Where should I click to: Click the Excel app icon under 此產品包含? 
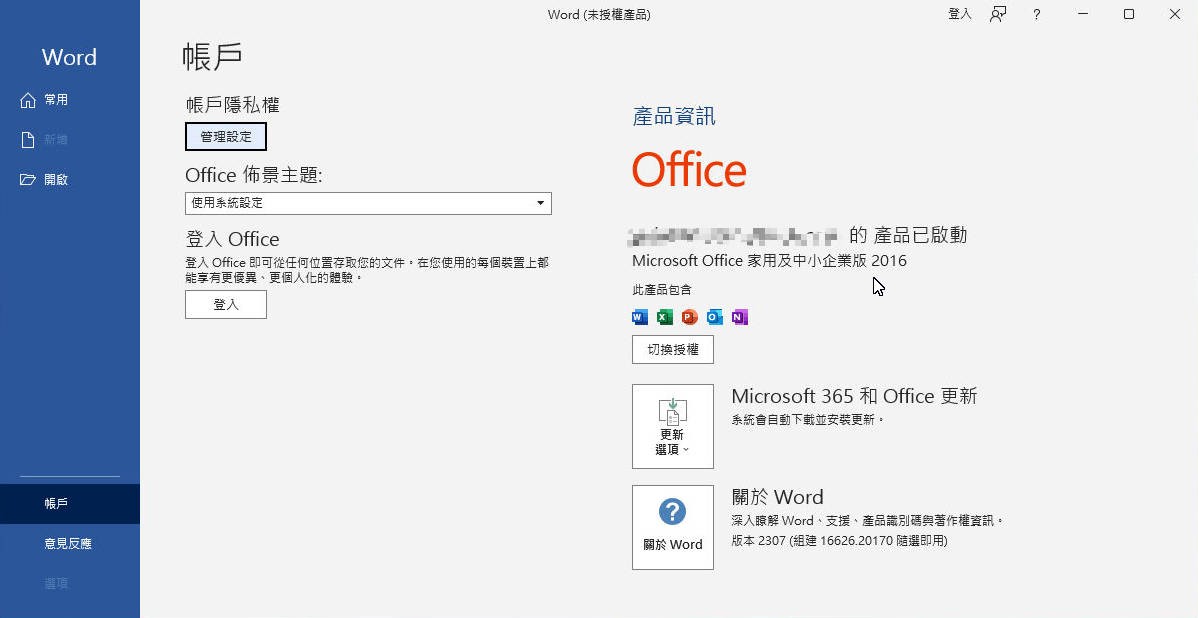pyautogui.click(x=665, y=317)
